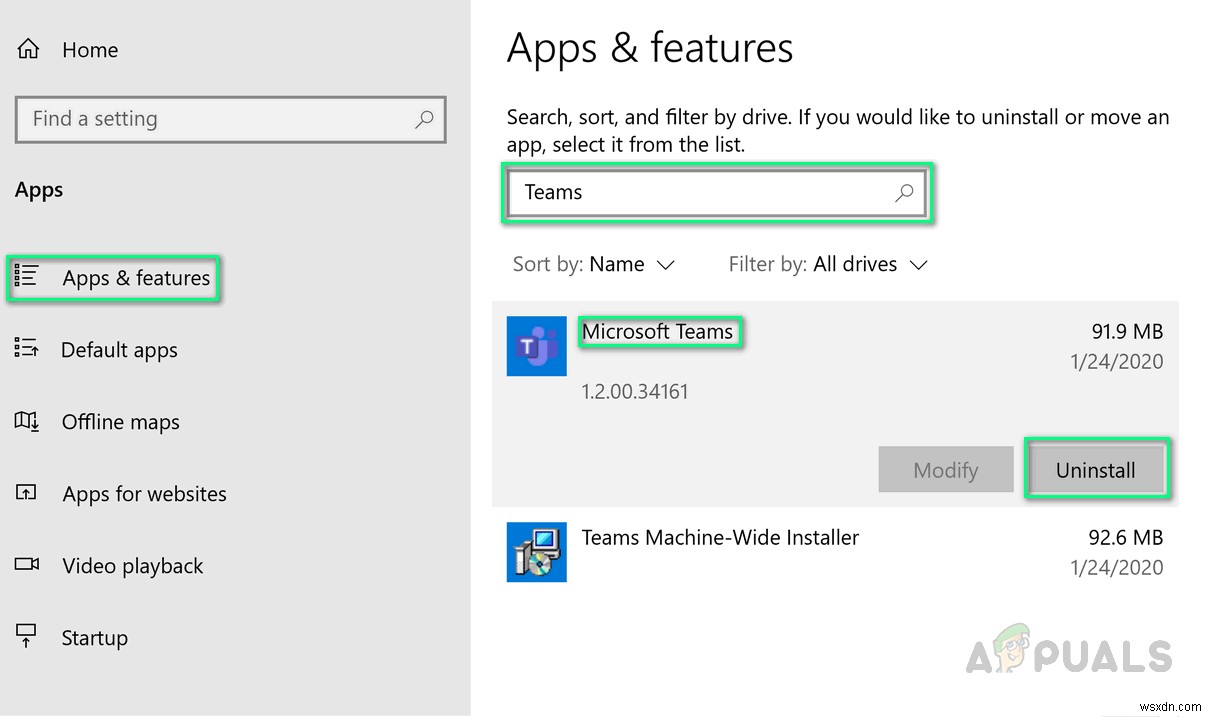
Task: Select the Teams Machine-Wide Installer entry
Action: (x=720, y=538)
